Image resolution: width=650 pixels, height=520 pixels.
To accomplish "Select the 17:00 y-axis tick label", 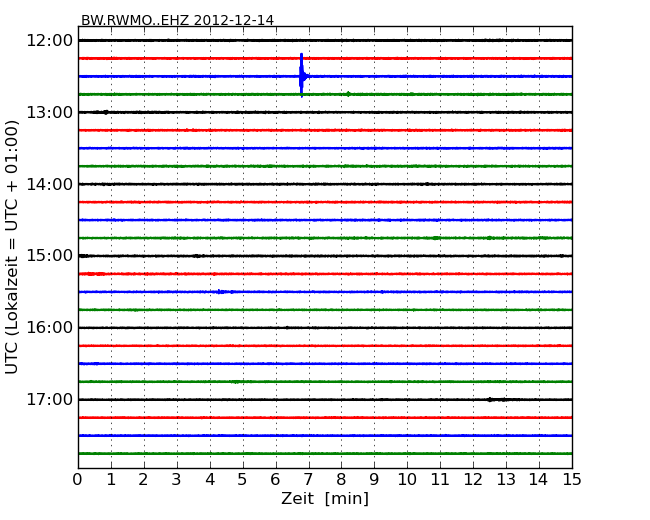I will (50, 399).
